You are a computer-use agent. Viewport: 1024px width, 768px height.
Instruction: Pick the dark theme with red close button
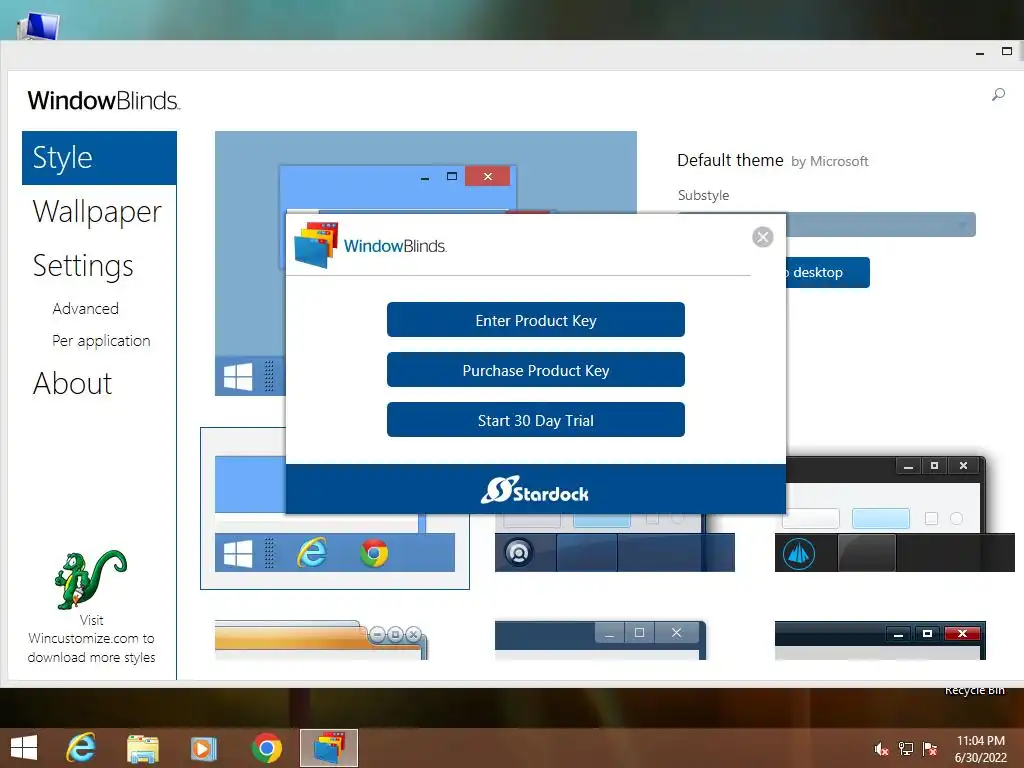pyautogui.click(x=880, y=640)
